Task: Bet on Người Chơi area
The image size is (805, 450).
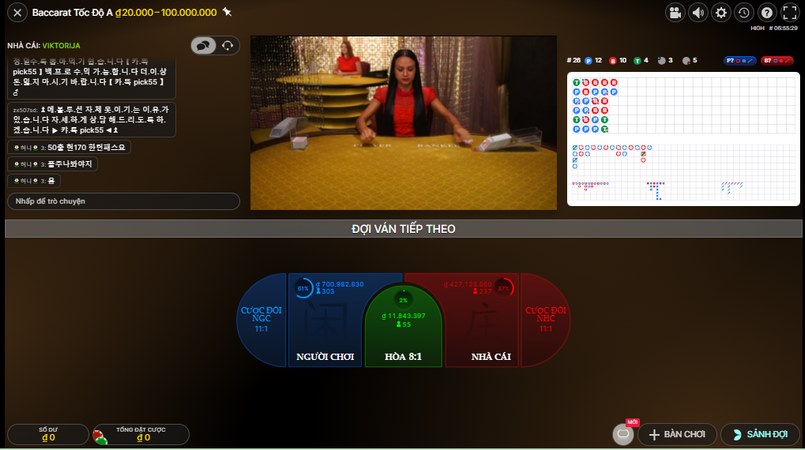Action: tap(325, 330)
